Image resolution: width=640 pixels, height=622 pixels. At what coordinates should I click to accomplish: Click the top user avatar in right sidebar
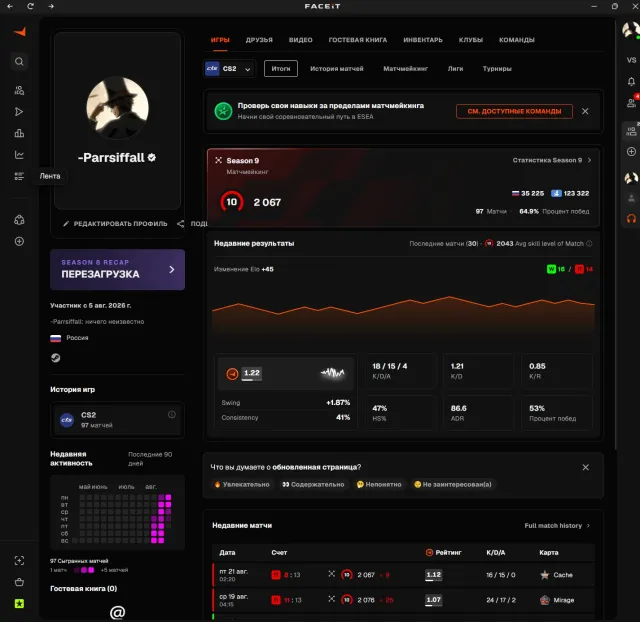pyautogui.click(x=630, y=31)
